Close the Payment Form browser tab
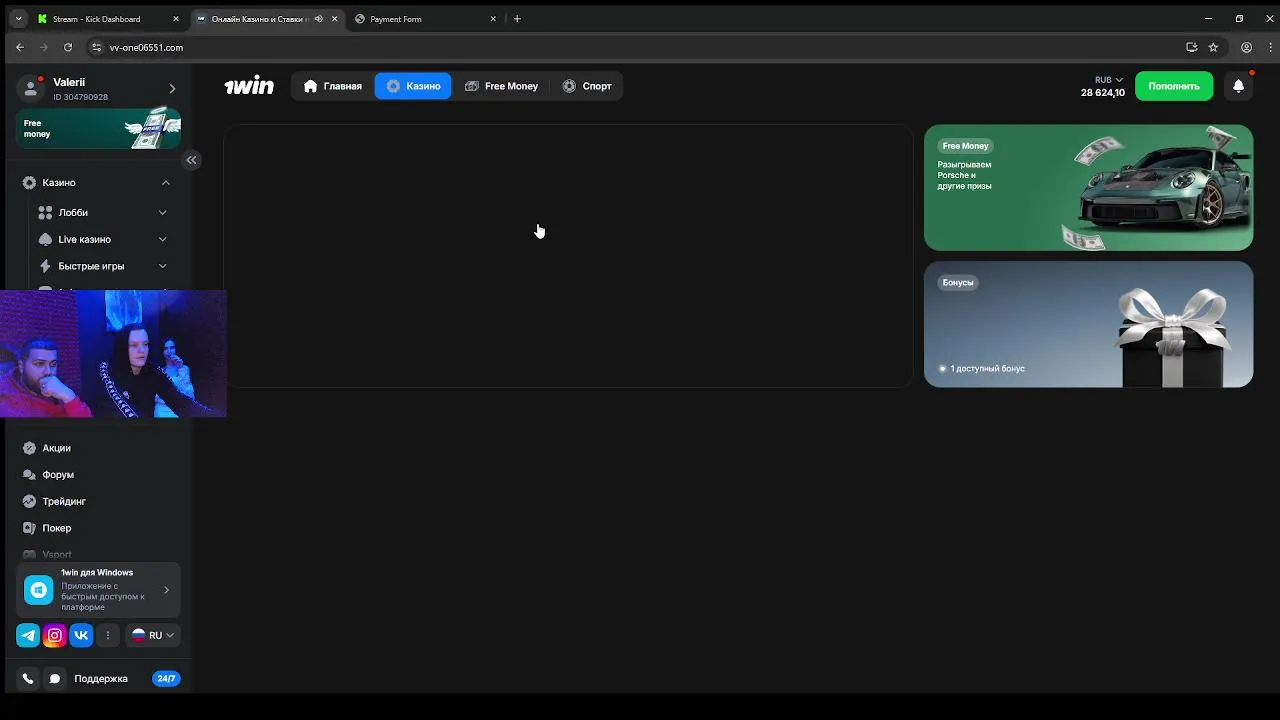This screenshot has height=720, width=1280. click(493, 19)
